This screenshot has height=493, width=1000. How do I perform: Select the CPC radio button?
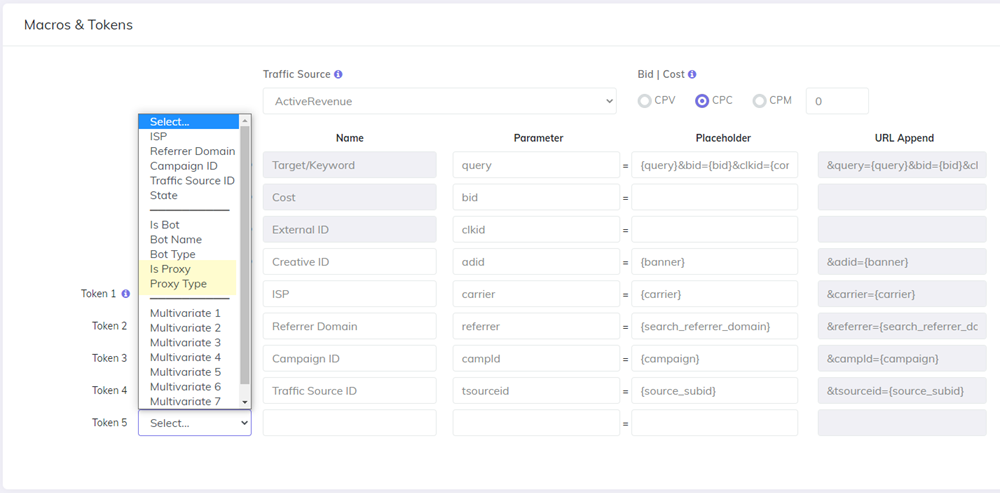(702, 101)
